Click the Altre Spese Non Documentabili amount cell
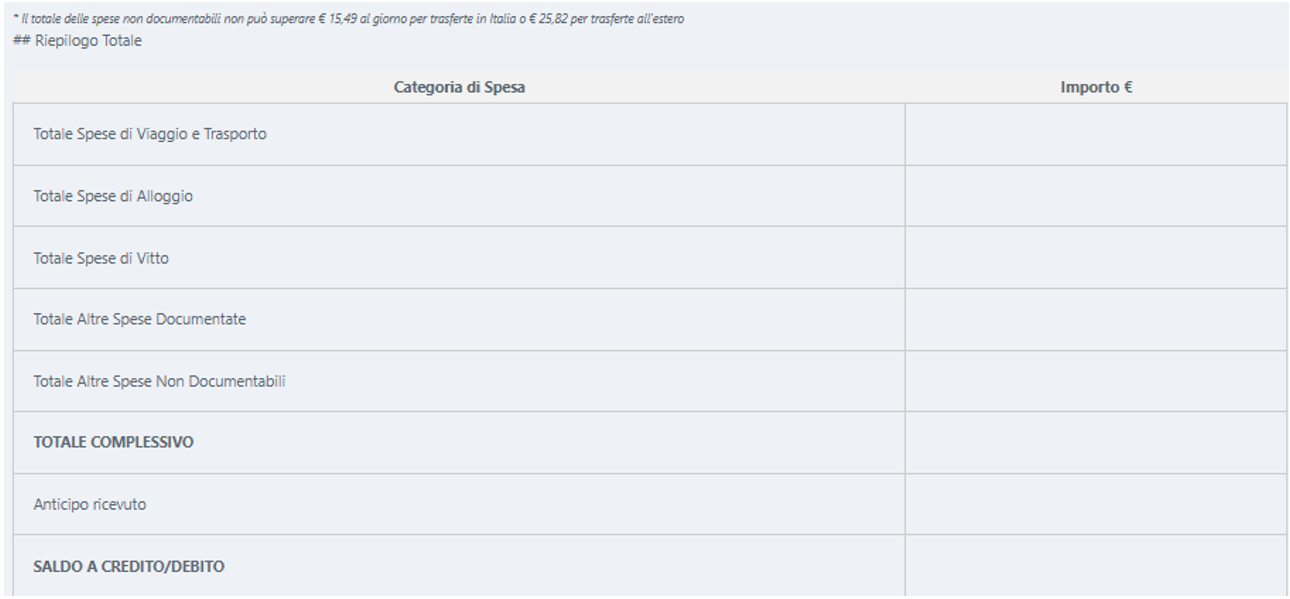Viewport: 1290px width, 599px height. [x=1096, y=381]
